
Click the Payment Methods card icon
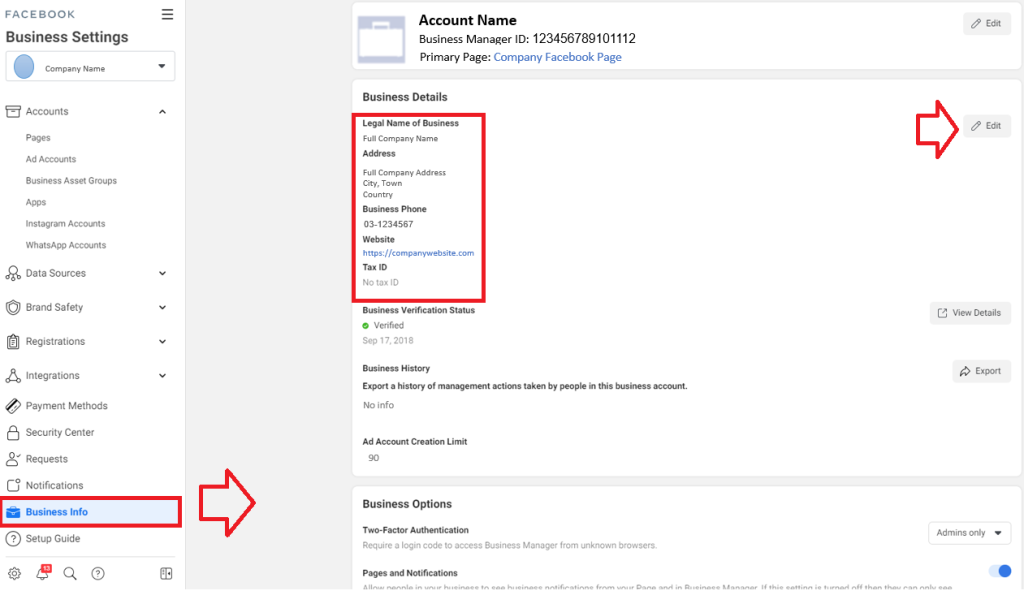13,406
